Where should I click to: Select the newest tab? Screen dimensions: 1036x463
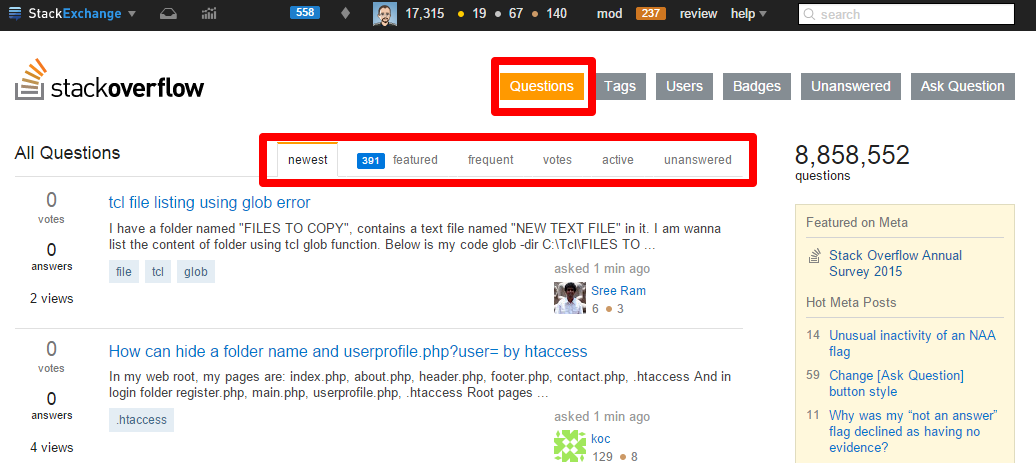pyautogui.click(x=308, y=160)
